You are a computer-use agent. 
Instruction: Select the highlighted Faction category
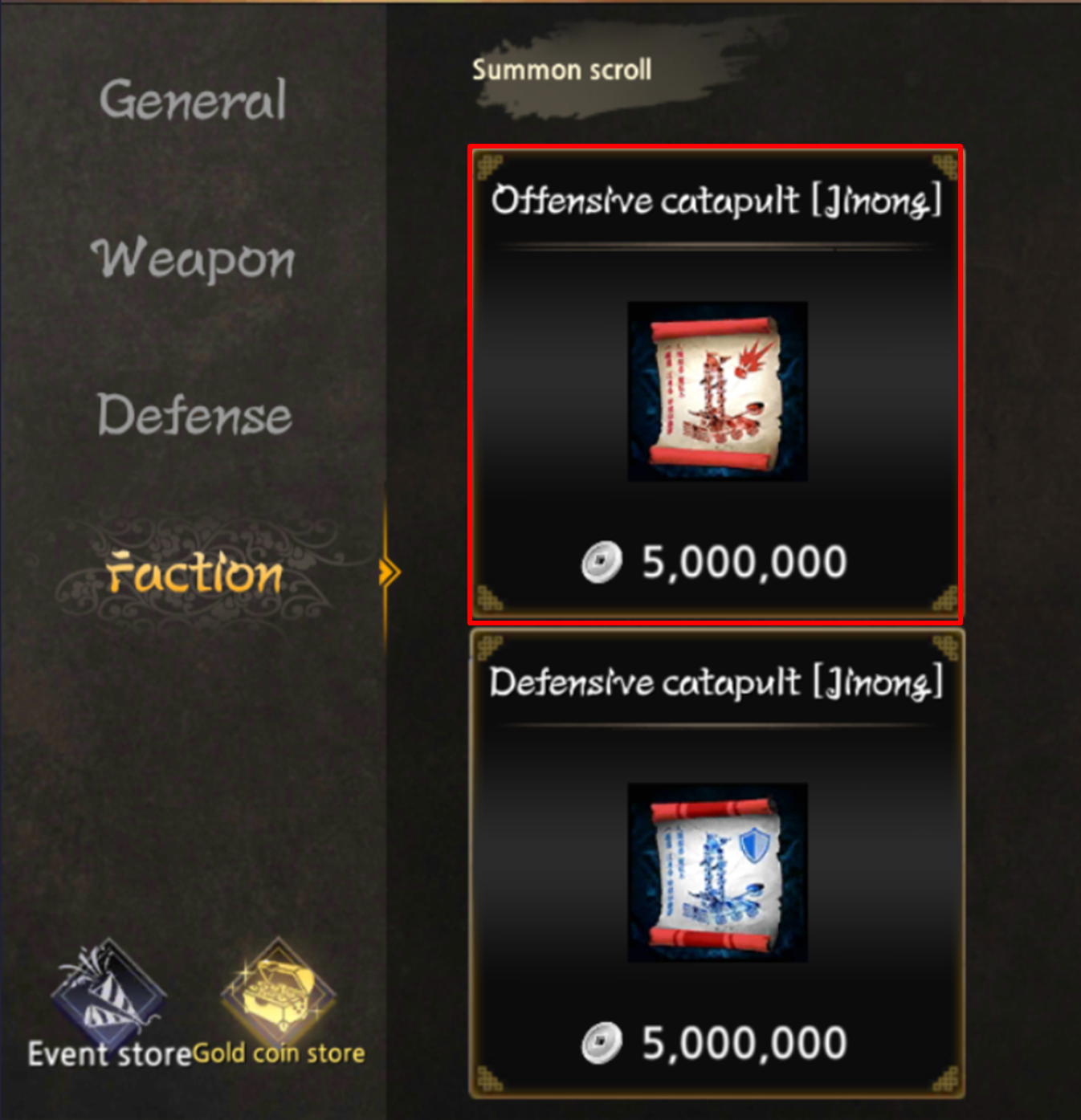click(195, 572)
